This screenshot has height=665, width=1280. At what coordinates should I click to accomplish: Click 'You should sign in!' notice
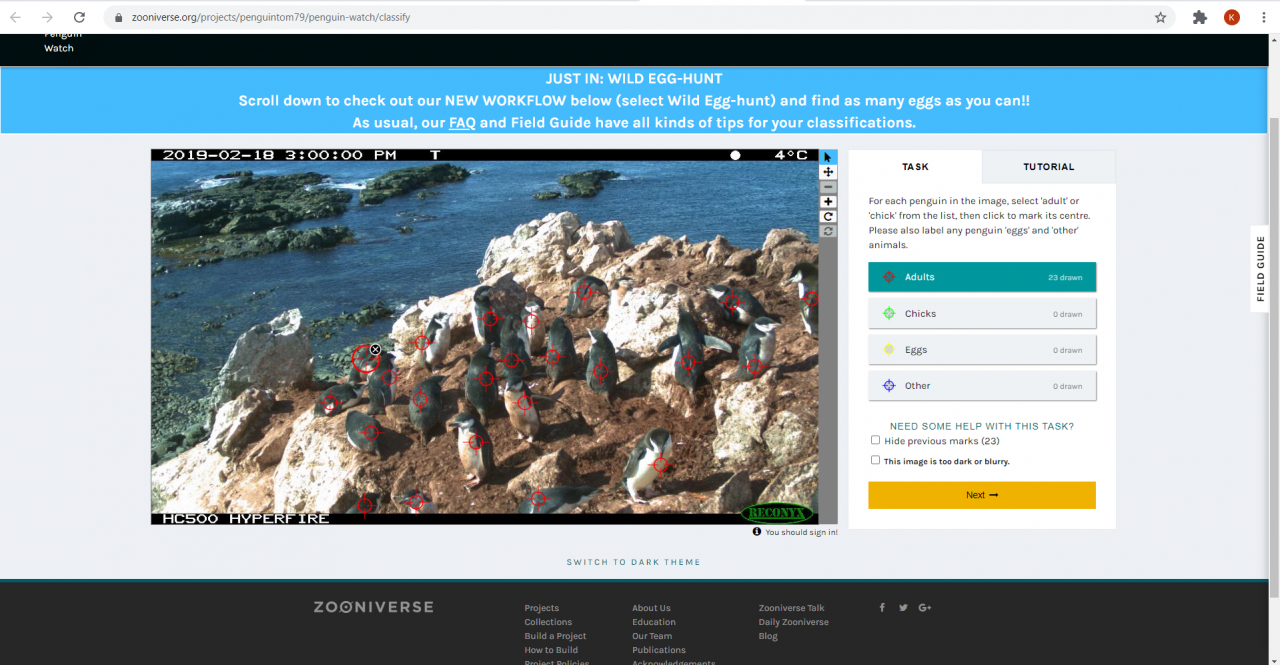click(x=802, y=533)
